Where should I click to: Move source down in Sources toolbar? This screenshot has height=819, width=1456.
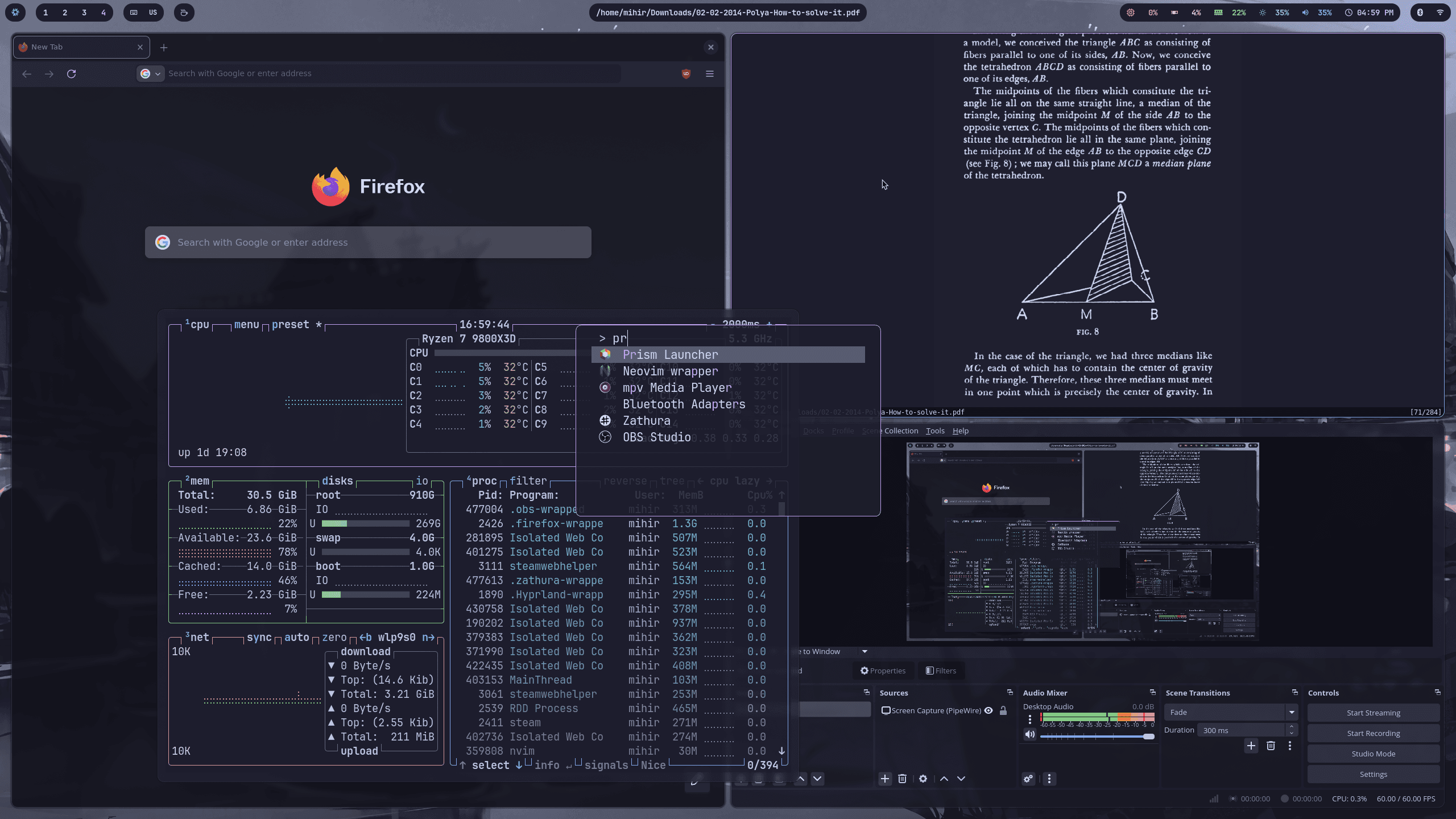point(961,779)
